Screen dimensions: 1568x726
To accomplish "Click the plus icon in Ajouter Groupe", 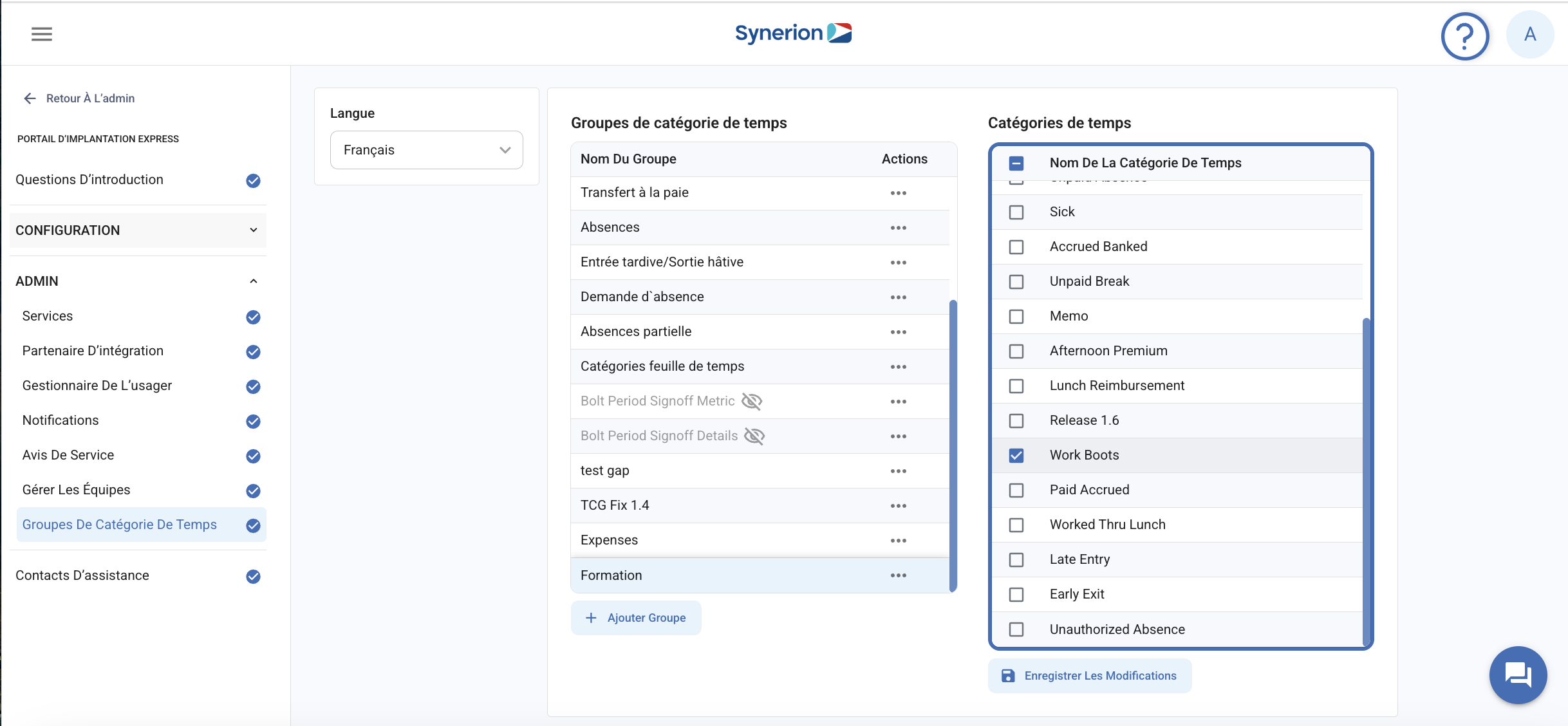I will (x=591, y=618).
